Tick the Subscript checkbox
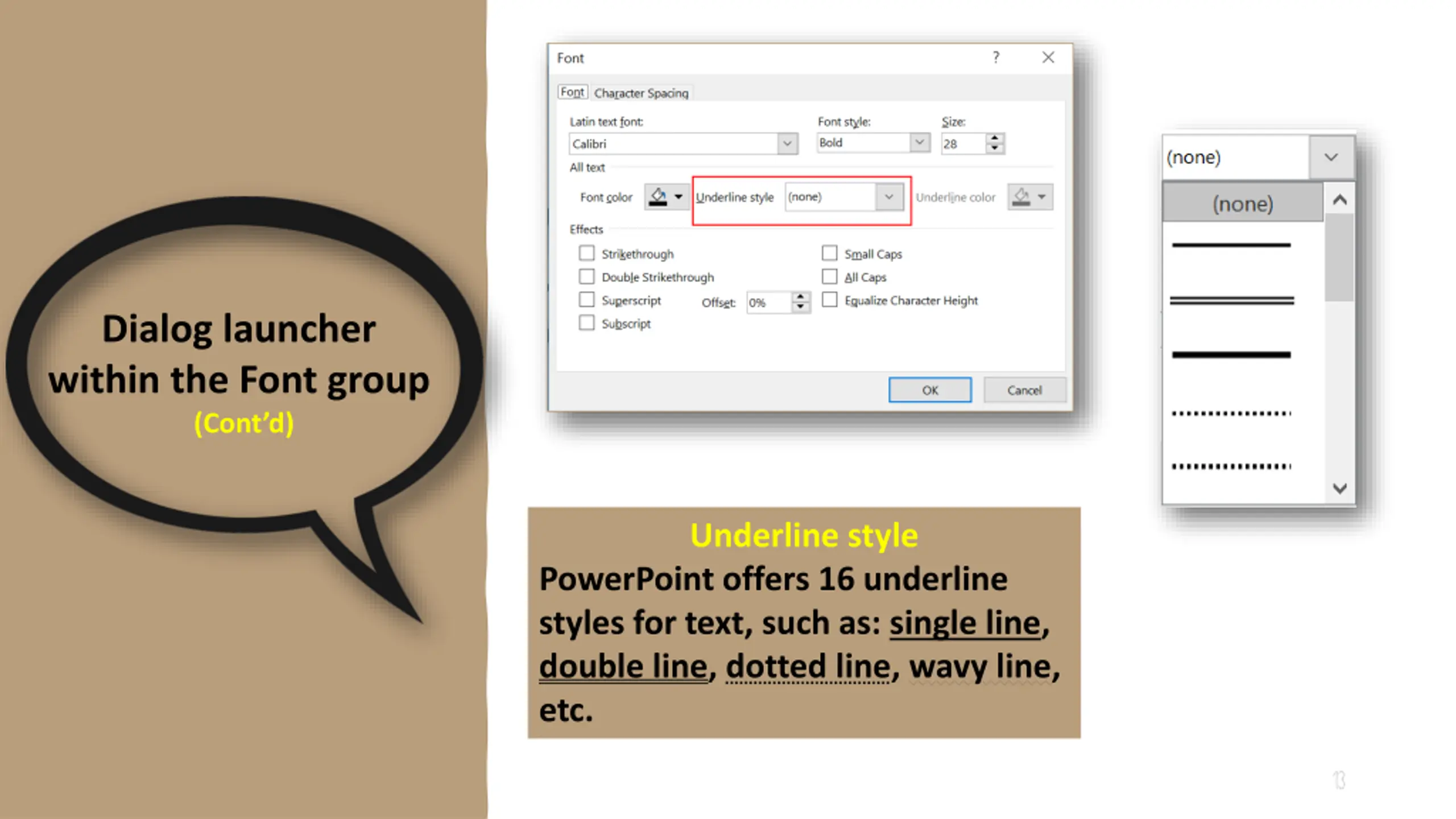 (586, 323)
